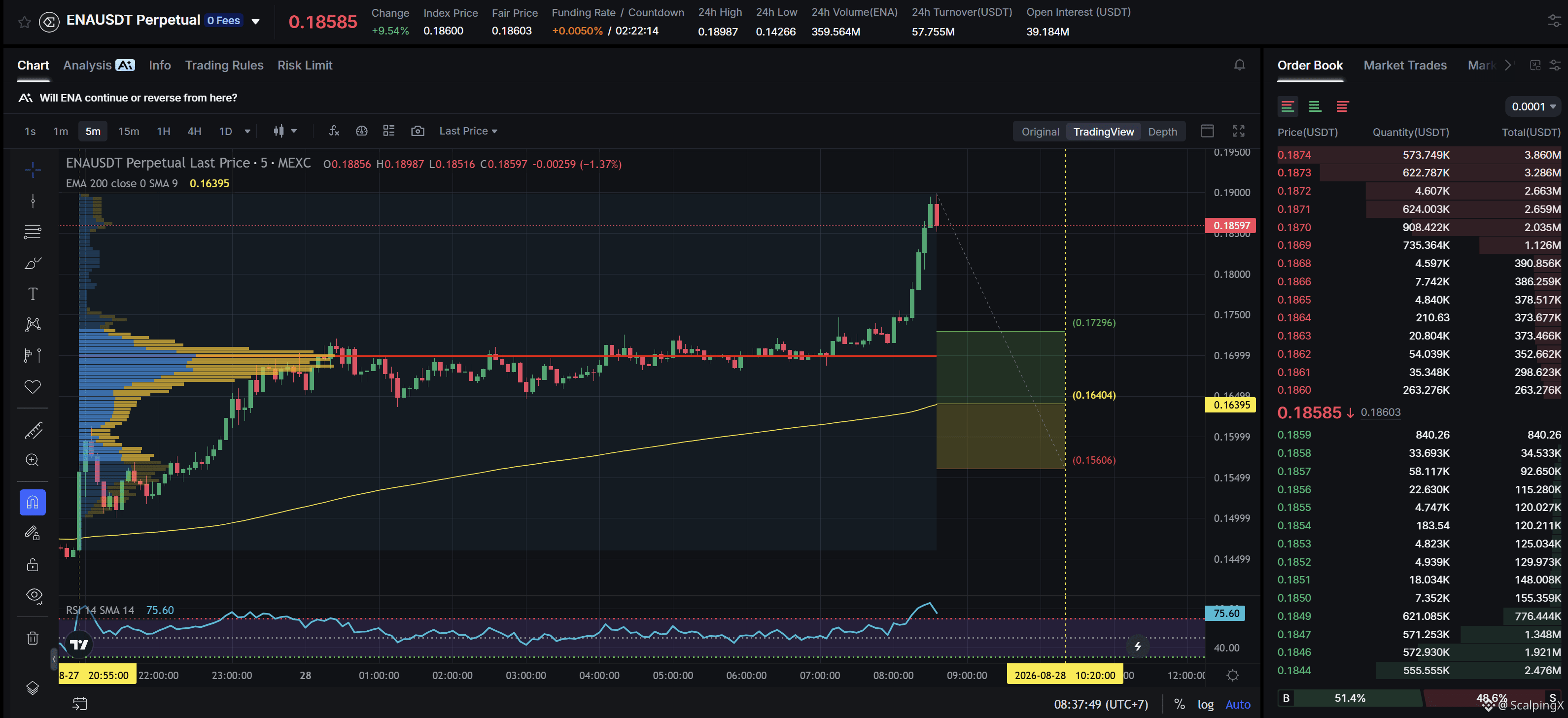Toggle drawings visibility eye icon
The height and width of the screenshot is (718, 1568).
[34, 595]
